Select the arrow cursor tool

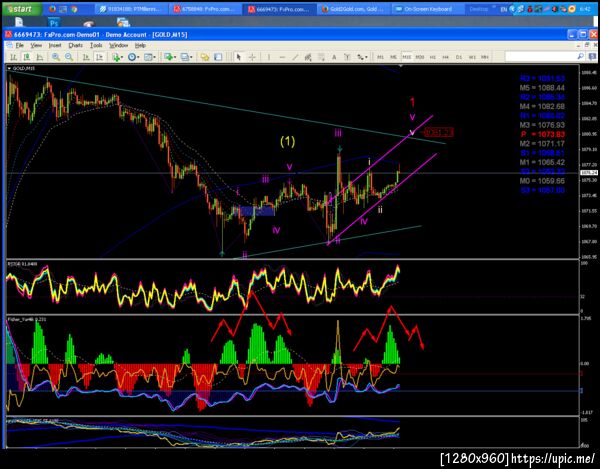tap(239, 57)
